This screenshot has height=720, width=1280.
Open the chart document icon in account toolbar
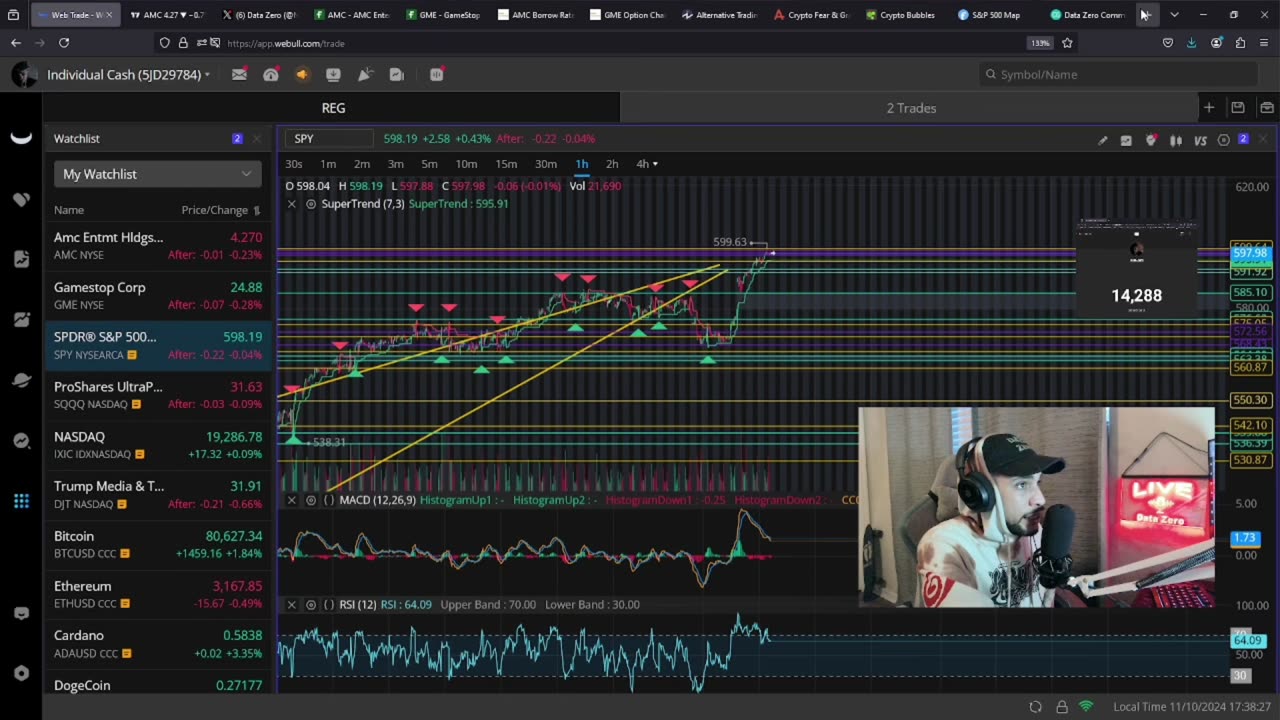tap(396, 75)
